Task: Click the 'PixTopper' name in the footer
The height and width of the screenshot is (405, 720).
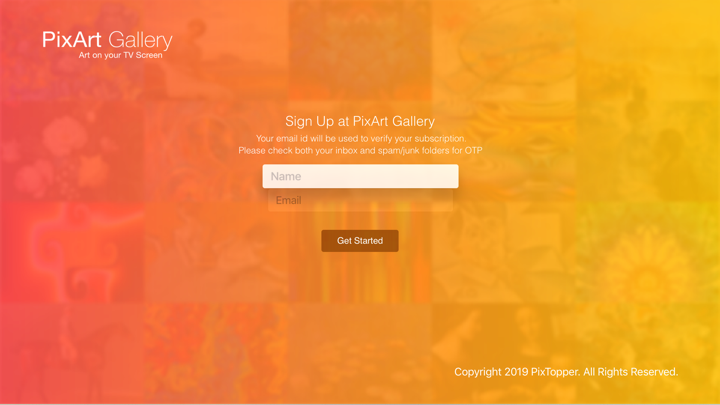Action: click(x=554, y=372)
